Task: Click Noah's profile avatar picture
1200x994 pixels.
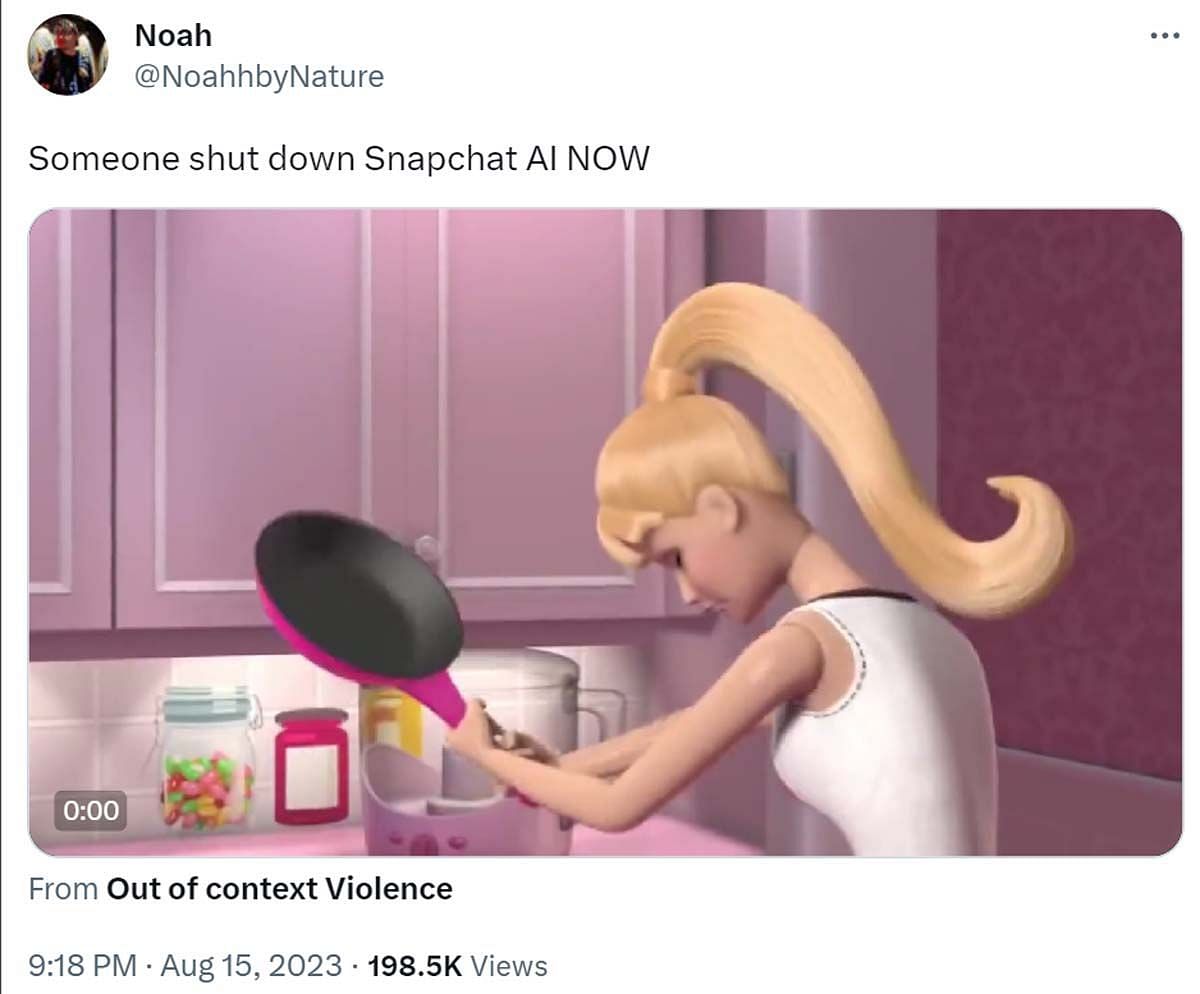Action: [x=67, y=55]
